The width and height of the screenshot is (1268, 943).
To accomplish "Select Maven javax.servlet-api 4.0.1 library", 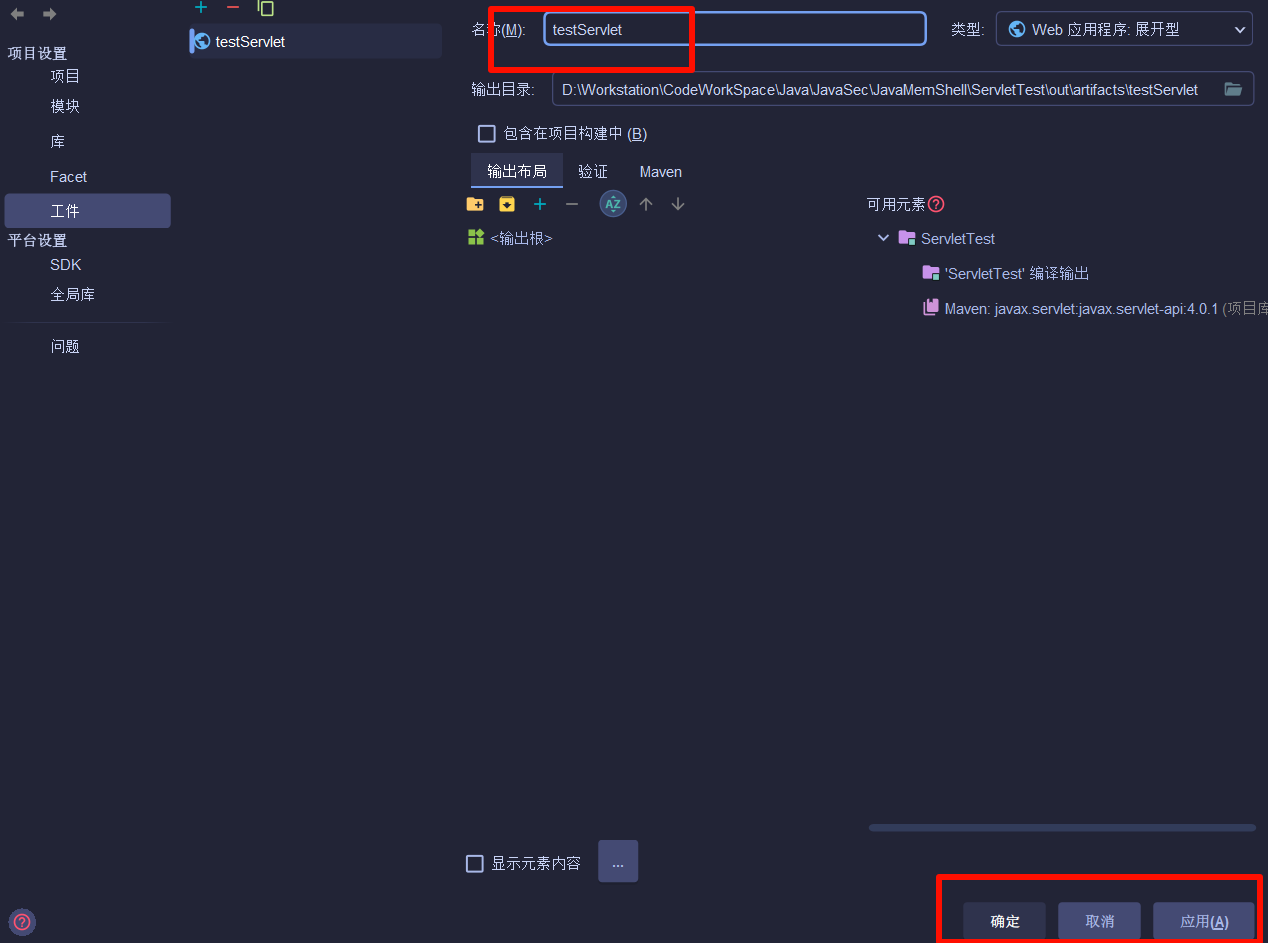I will [x=1095, y=308].
